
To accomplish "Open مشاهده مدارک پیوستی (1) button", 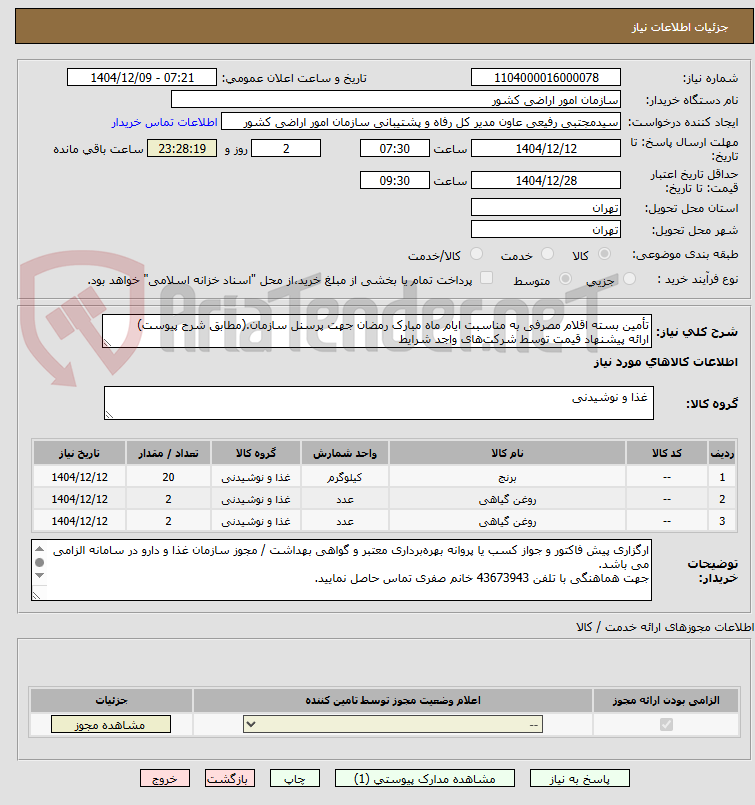I will 424,778.
